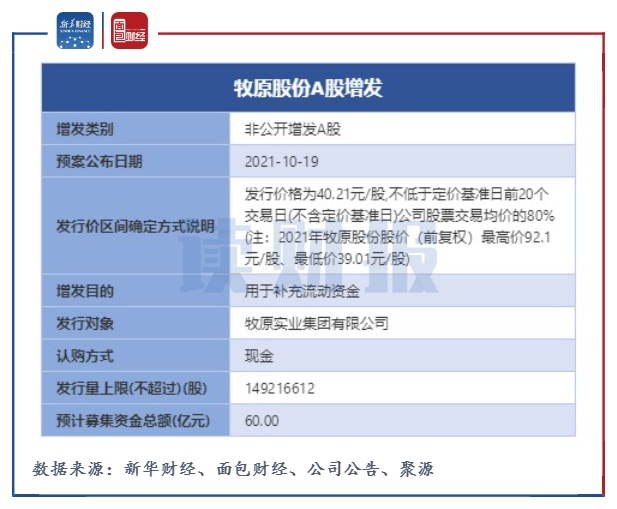Select the value 非公开增发A股
Viewport: 617px width, 509px height.
293,129
